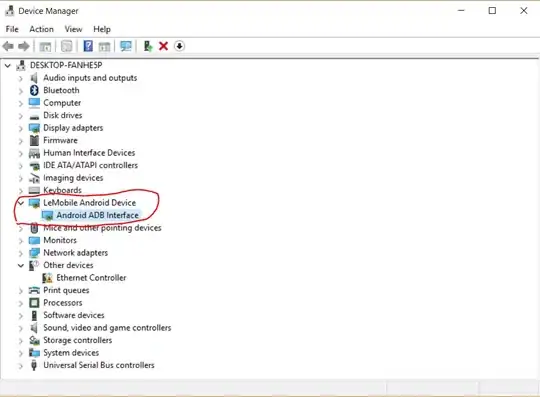The width and height of the screenshot is (540, 397).
Task: Click the Scan for hardware changes monitor icon
Action: coord(126,46)
